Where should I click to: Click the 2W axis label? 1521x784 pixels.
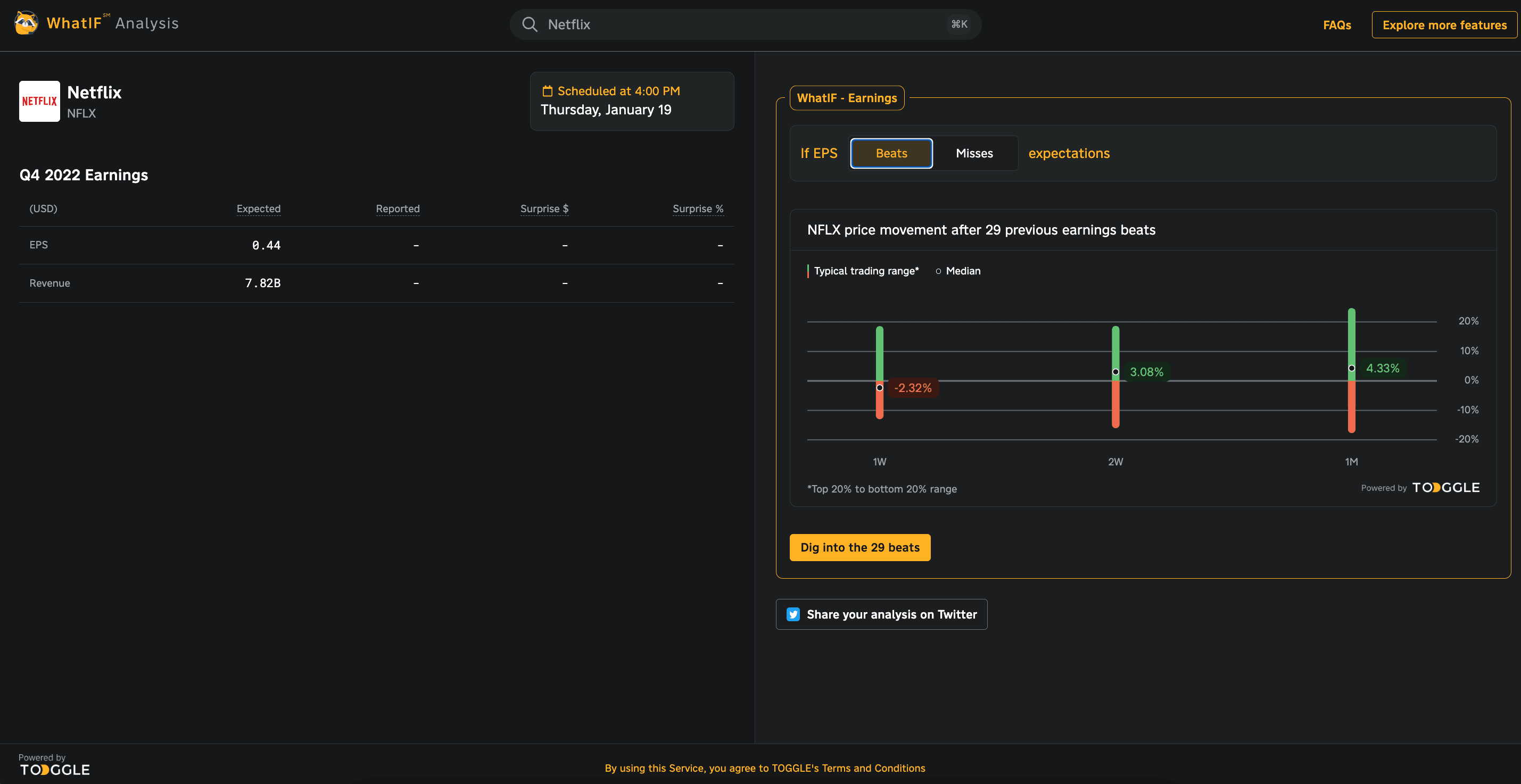(x=1115, y=461)
